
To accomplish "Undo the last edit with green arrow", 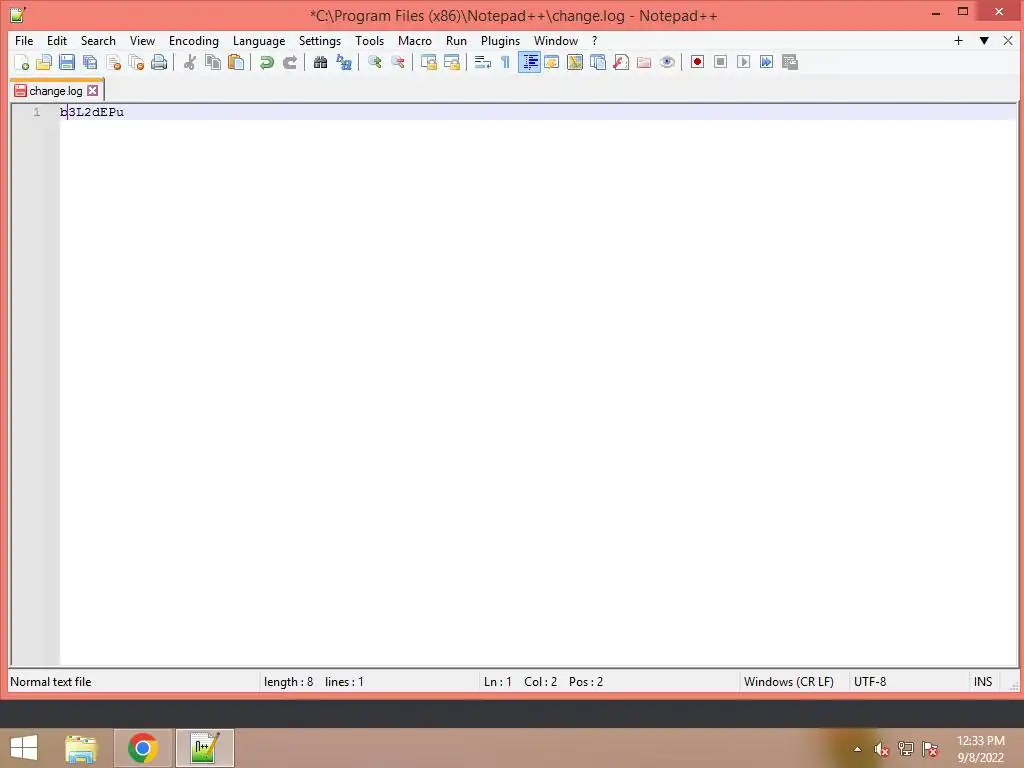I will click(x=266, y=62).
